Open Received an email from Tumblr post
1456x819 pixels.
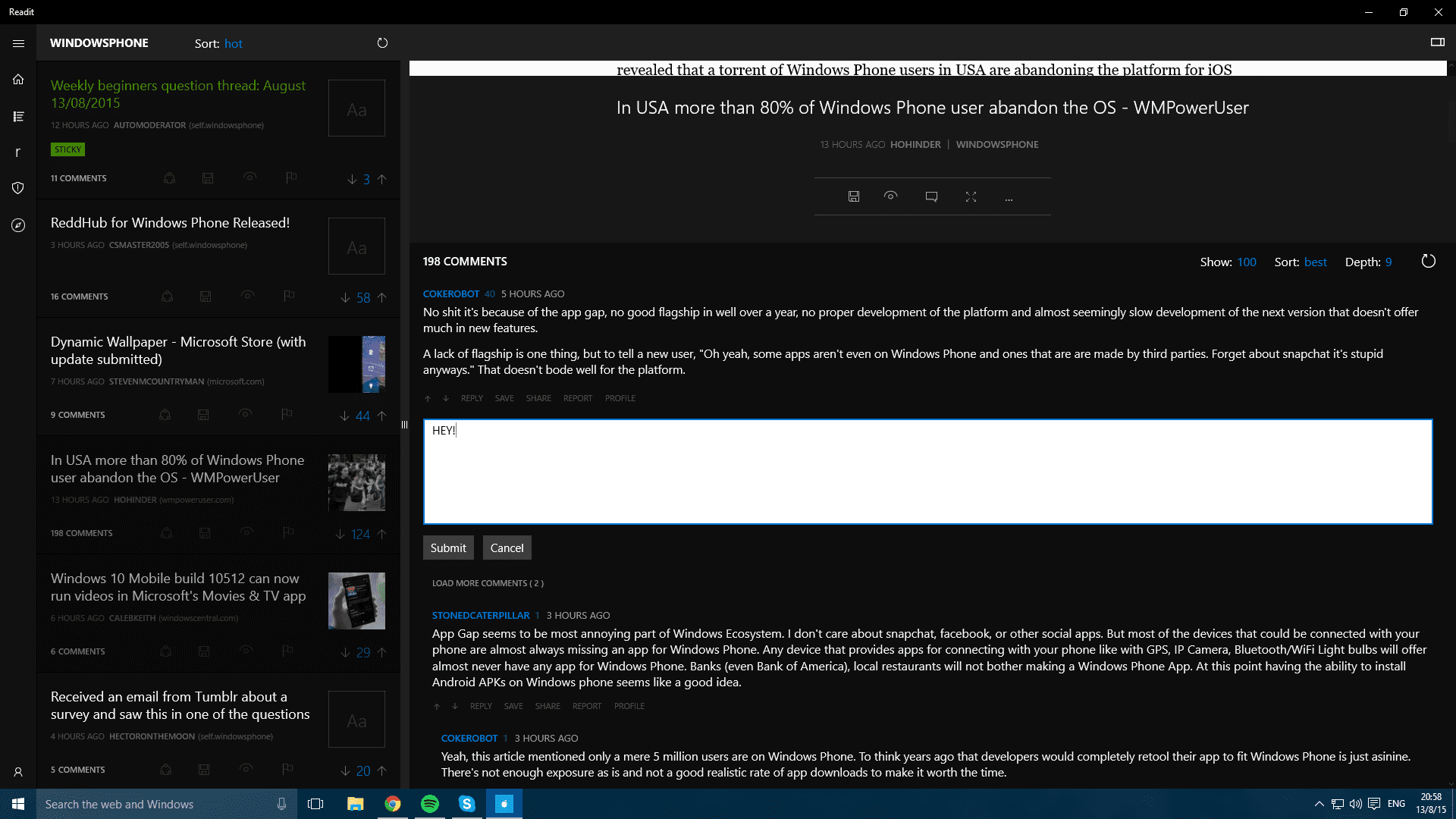(180, 705)
